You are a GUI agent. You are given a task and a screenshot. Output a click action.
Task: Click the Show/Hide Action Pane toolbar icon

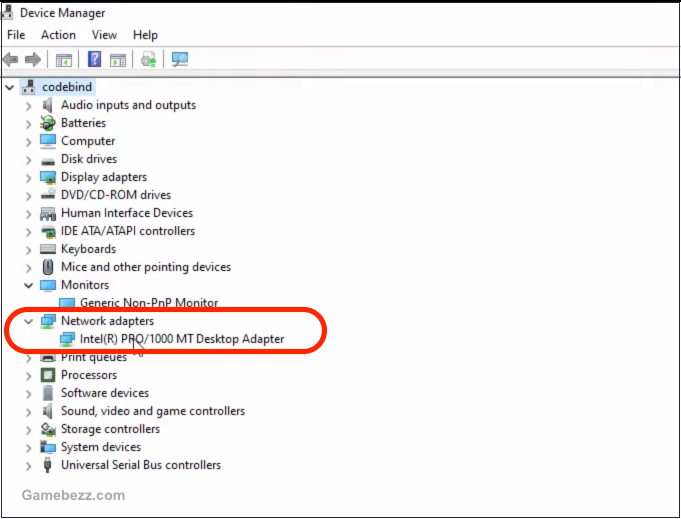[118, 60]
